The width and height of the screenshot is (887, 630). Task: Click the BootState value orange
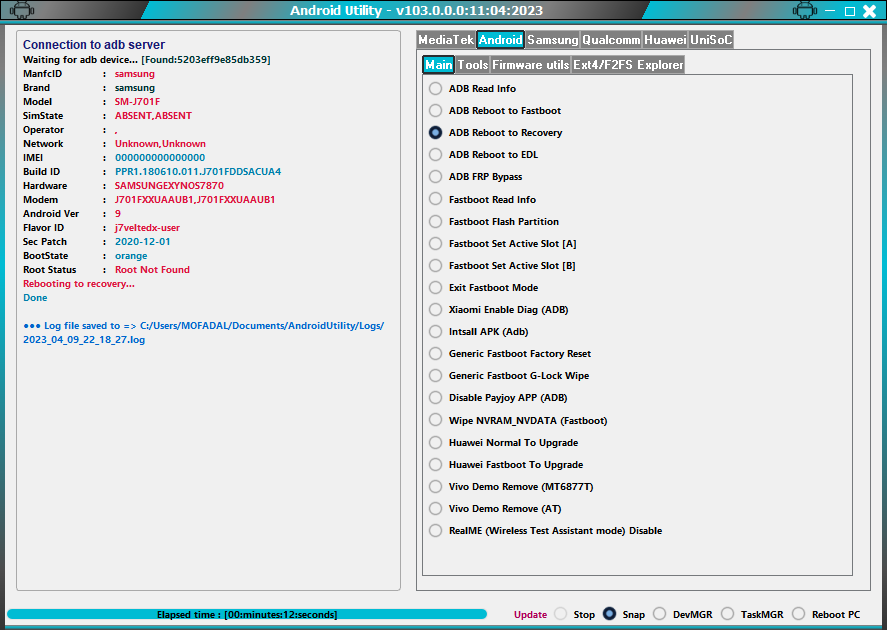point(131,256)
